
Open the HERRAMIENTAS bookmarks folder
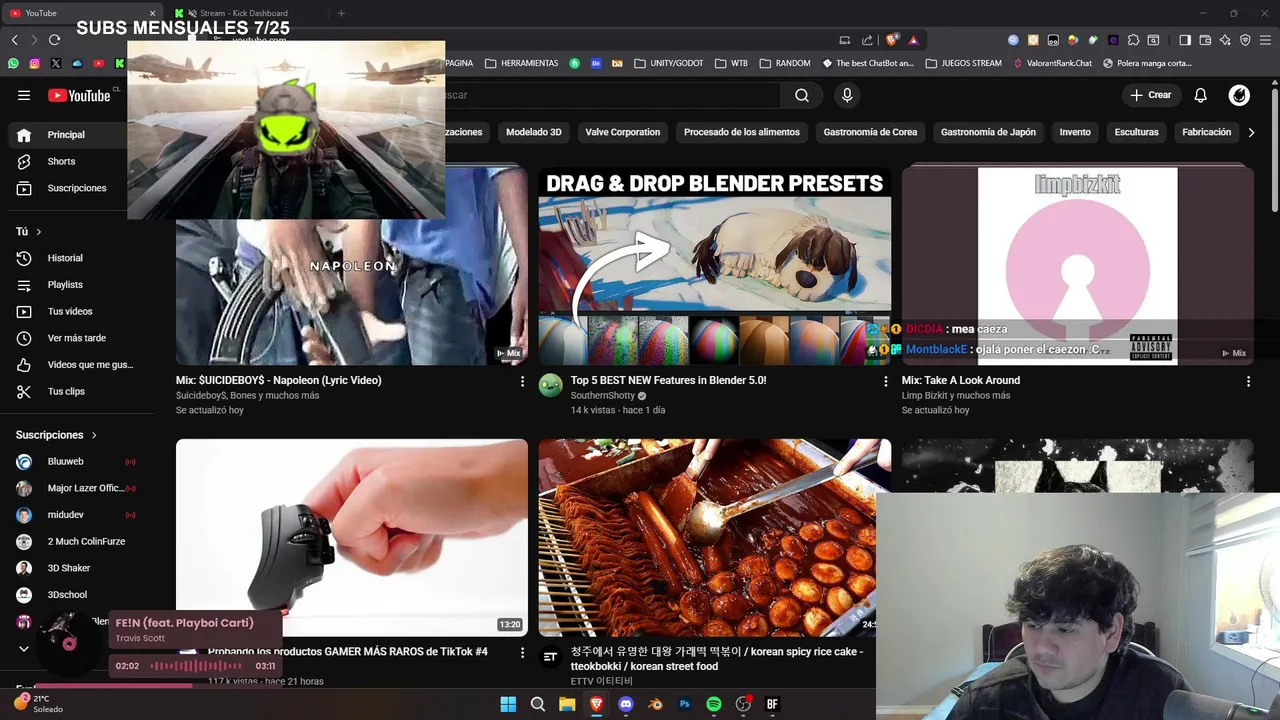click(x=521, y=63)
